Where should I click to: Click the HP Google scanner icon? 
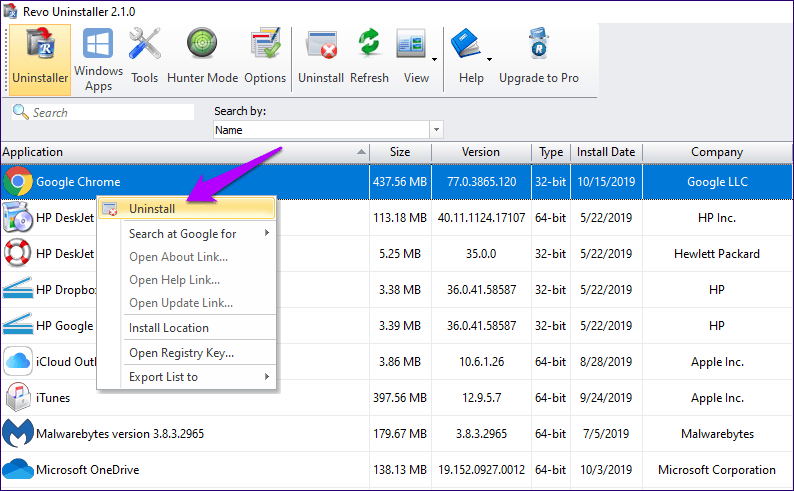pos(18,324)
